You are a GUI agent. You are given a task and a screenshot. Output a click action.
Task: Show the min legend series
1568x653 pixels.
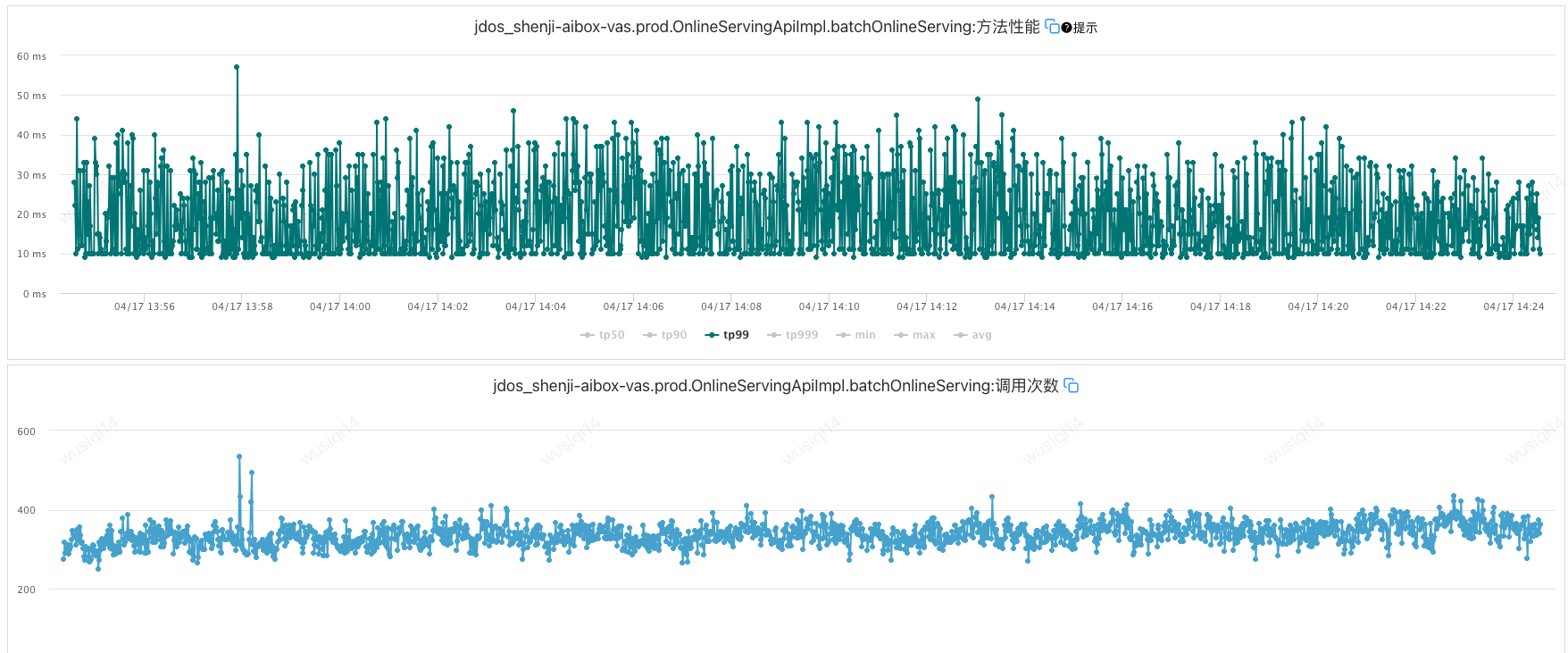856,335
